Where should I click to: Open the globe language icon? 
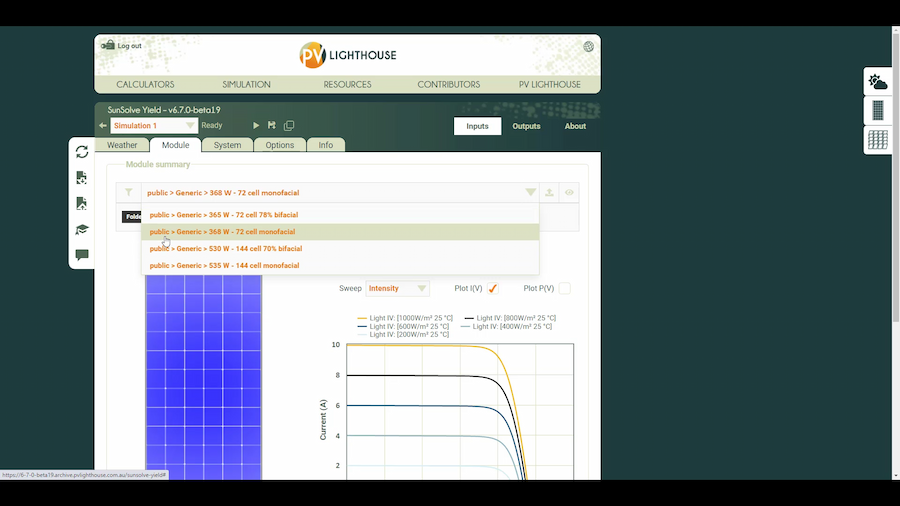[588, 46]
